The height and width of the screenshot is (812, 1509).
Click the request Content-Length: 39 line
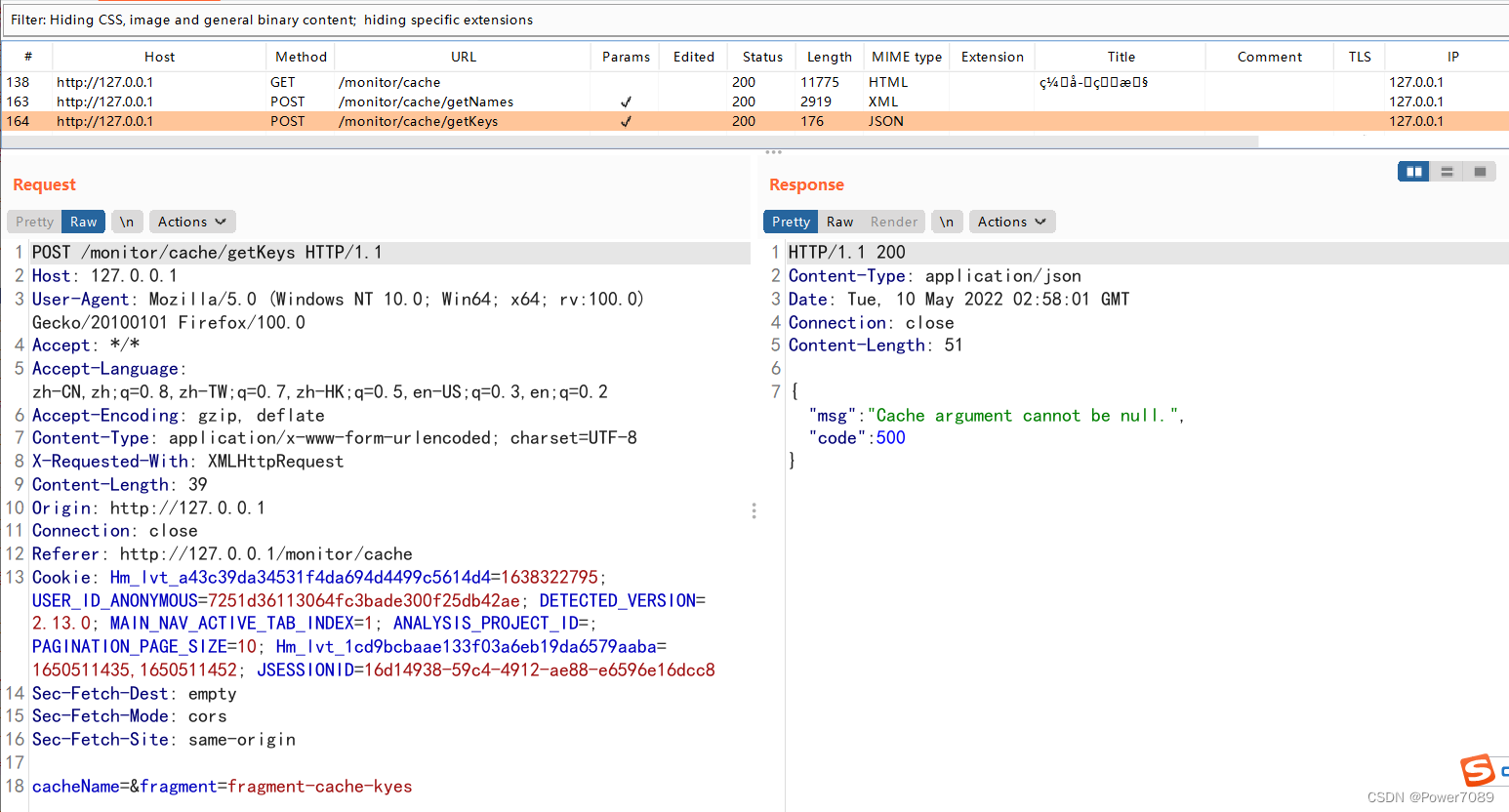click(120, 485)
